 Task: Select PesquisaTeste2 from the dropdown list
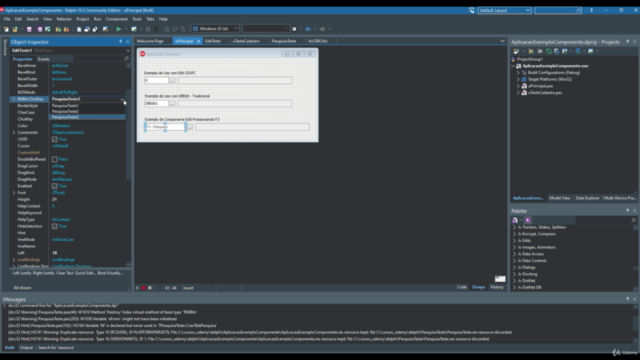point(87,111)
